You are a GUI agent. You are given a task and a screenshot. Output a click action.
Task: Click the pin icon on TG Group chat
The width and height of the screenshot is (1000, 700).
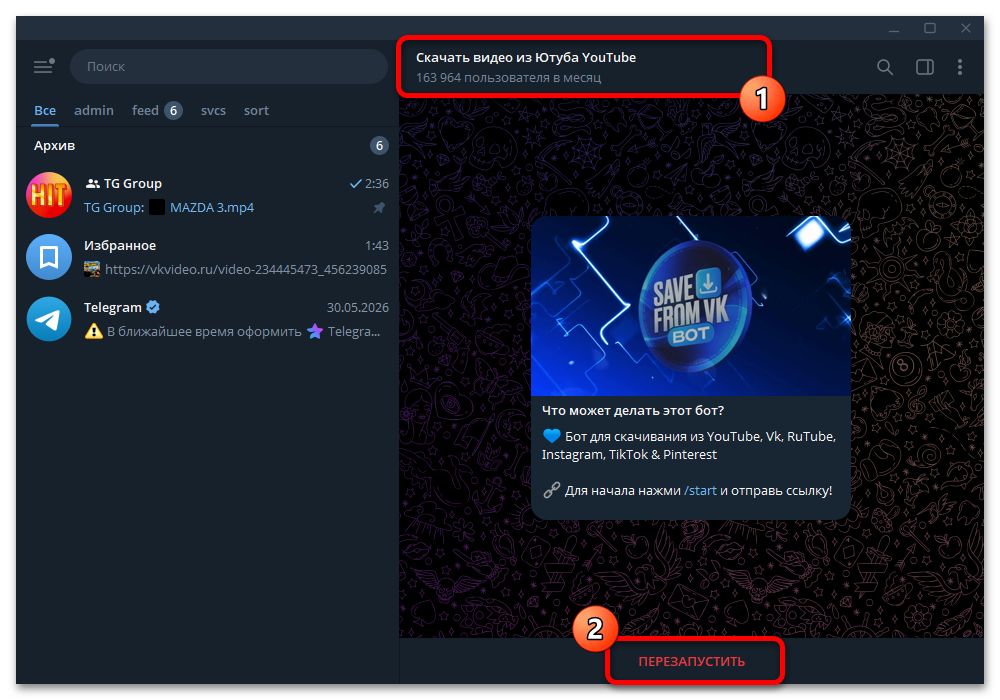click(379, 208)
